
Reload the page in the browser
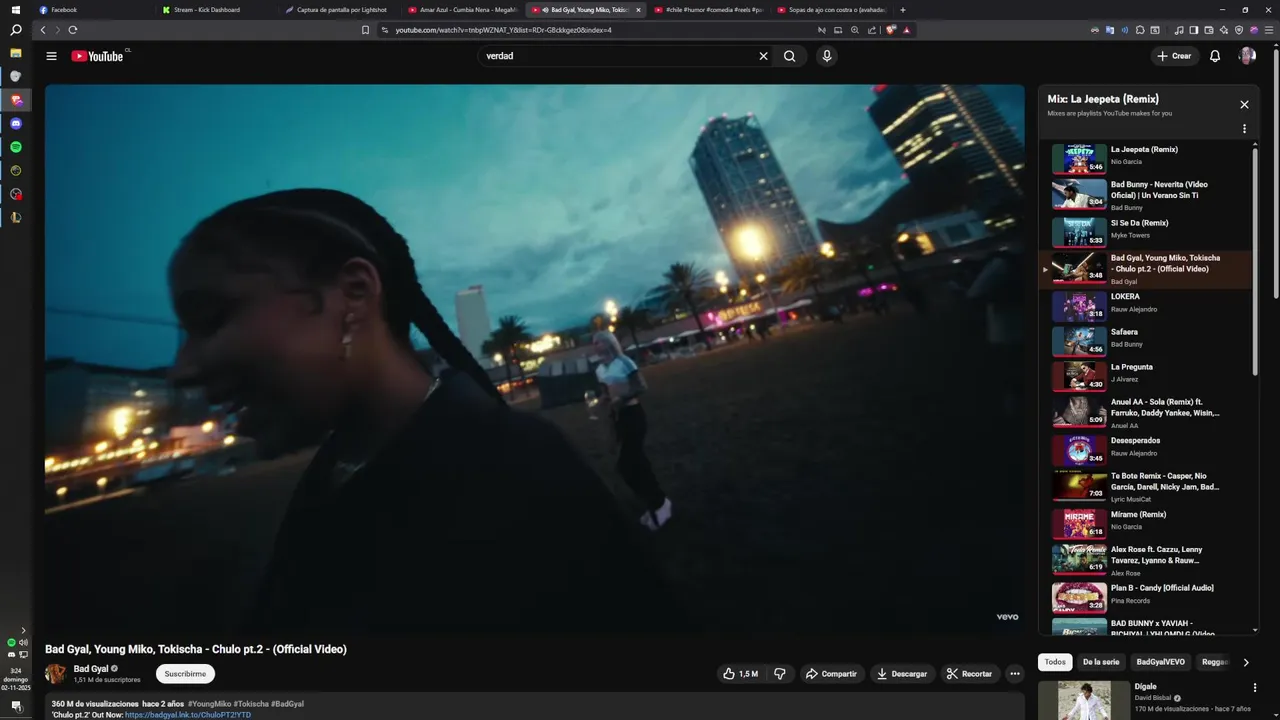point(73,30)
